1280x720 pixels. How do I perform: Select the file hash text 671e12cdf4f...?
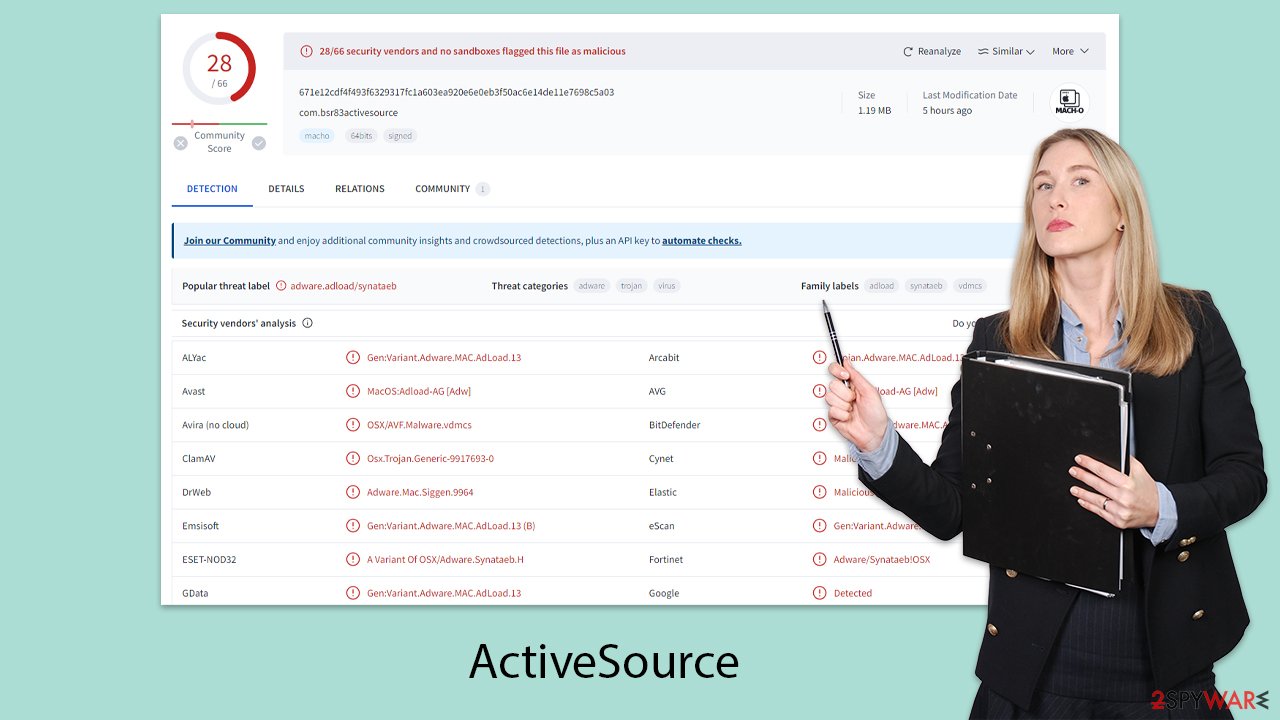click(457, 92)
